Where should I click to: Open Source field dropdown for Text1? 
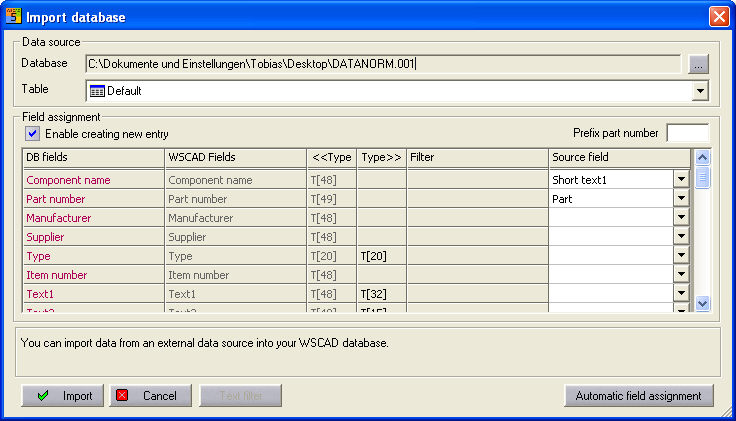point(681,293)
